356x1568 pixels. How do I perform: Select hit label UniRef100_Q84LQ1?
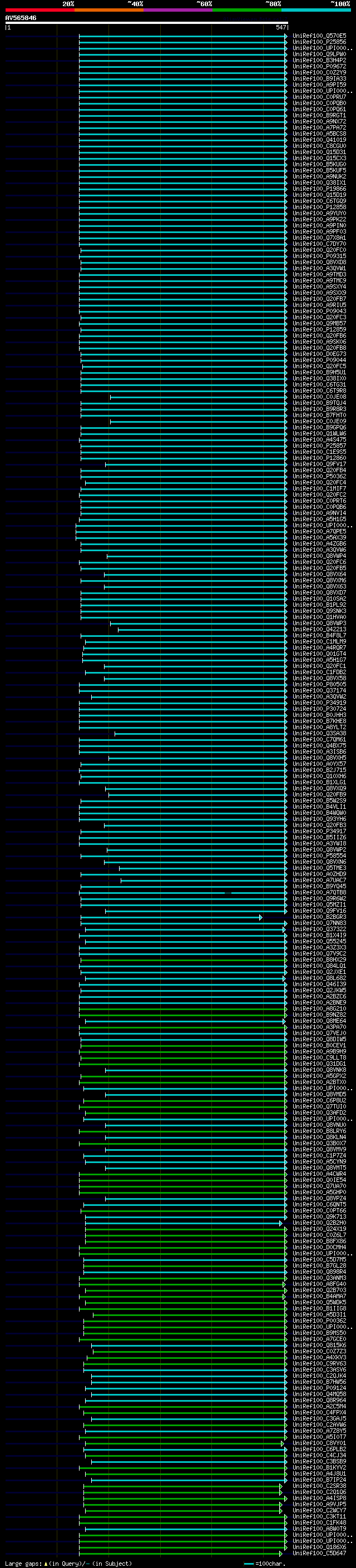point(319,966)
